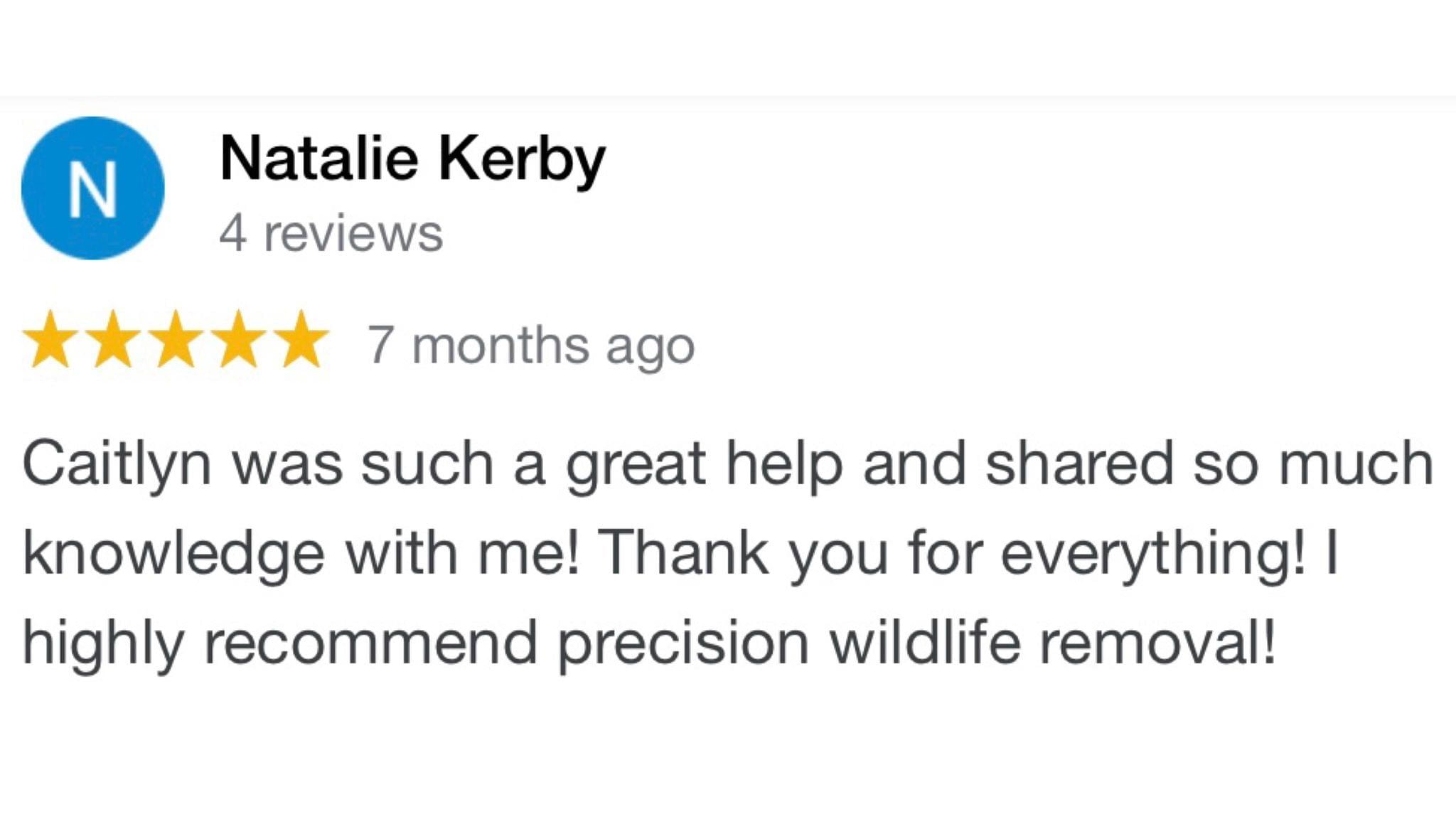
Task: Click the standalone "I" ending line two
Action: 1332,553
